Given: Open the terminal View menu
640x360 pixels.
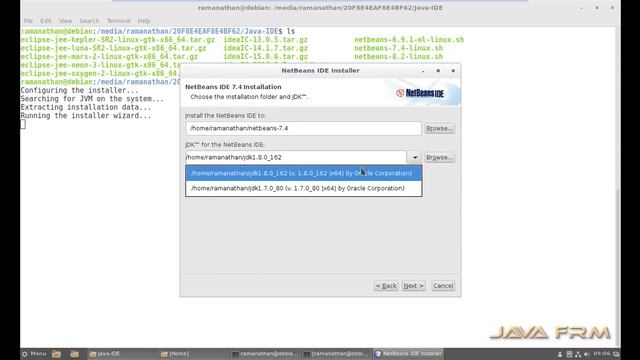Looking at the screenshot, I should coord(65,21).
